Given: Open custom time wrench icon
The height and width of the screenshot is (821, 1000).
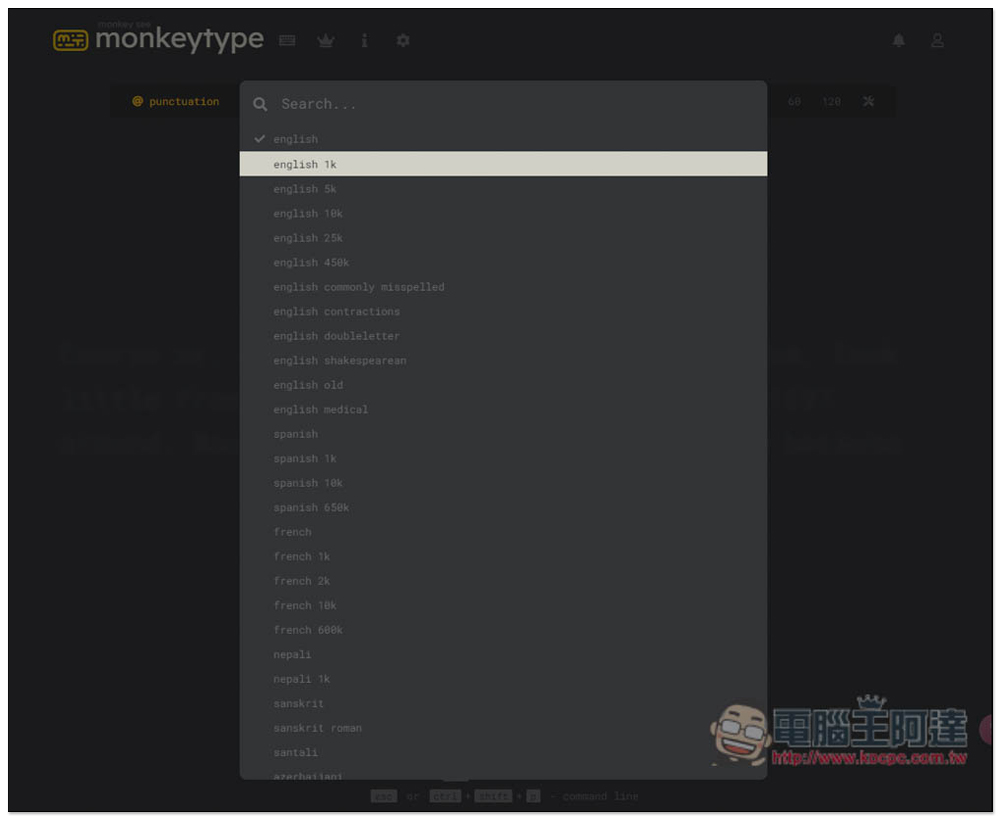Looking at the screenshot, I should tap(869, 101).
